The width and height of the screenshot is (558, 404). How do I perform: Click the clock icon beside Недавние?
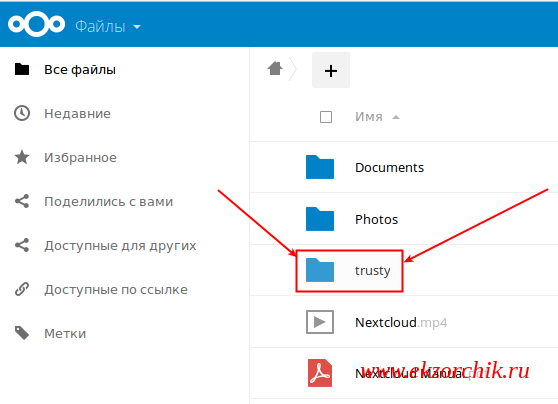22,113
